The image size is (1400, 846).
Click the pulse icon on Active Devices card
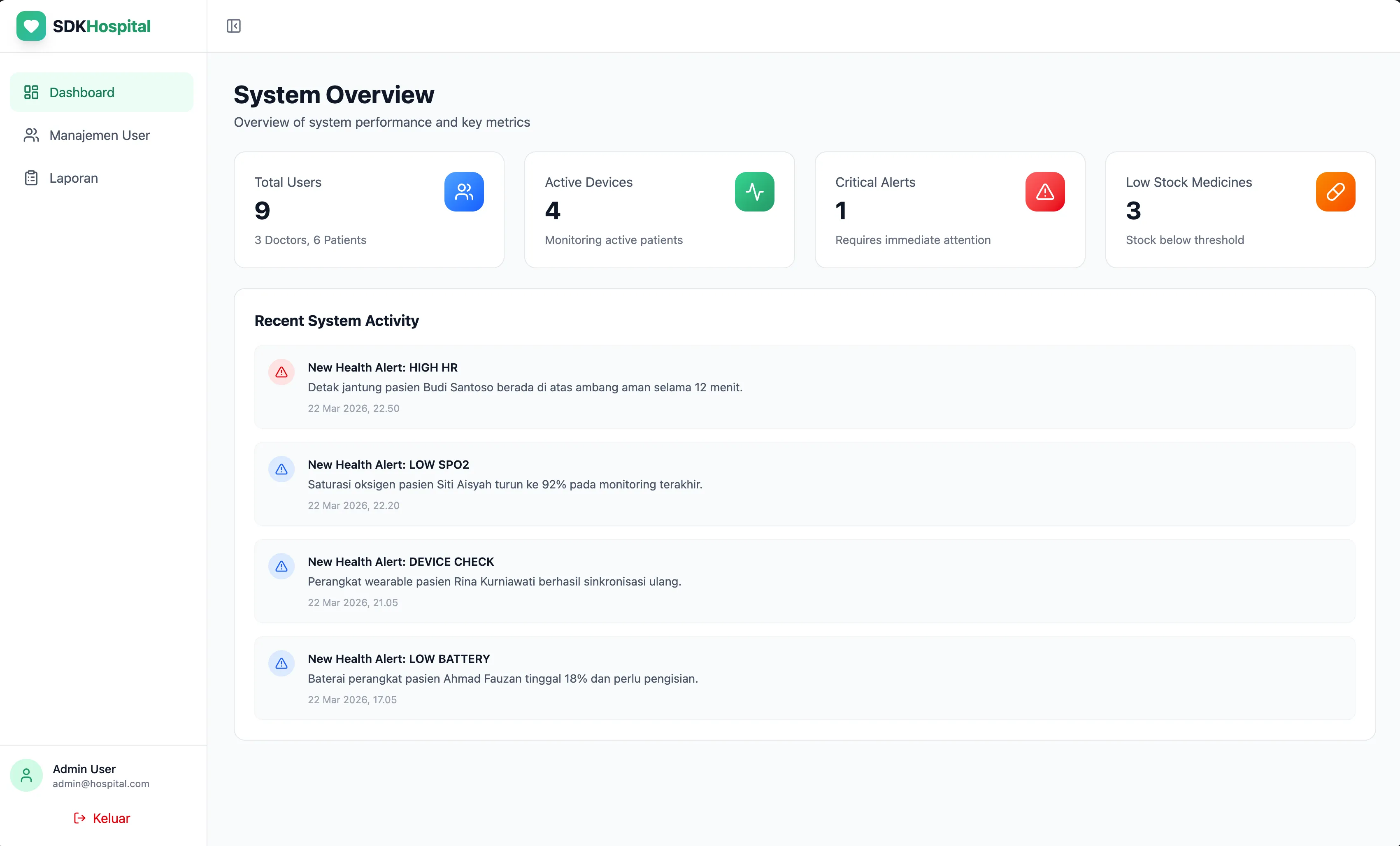(x=755, y=191)
